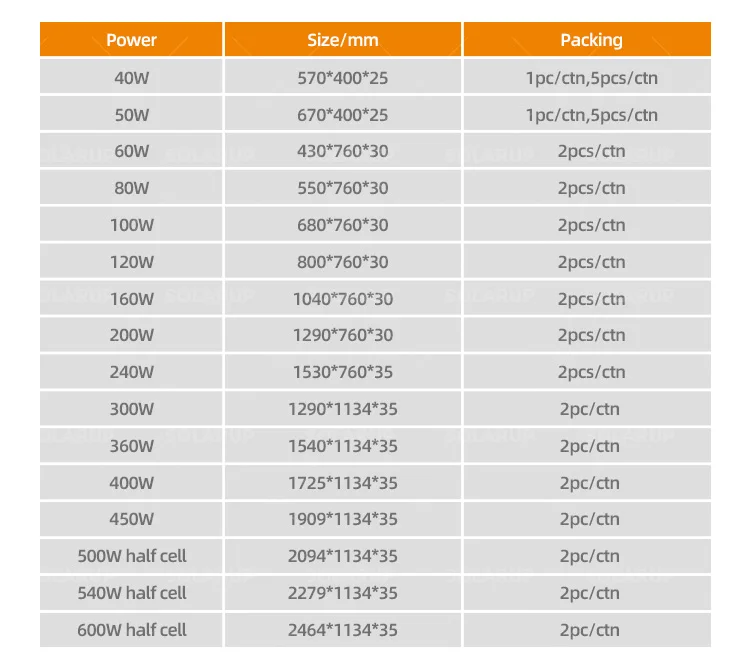Click the Power column header
Screen dimensions: 750x659
(x=131, y=40)
